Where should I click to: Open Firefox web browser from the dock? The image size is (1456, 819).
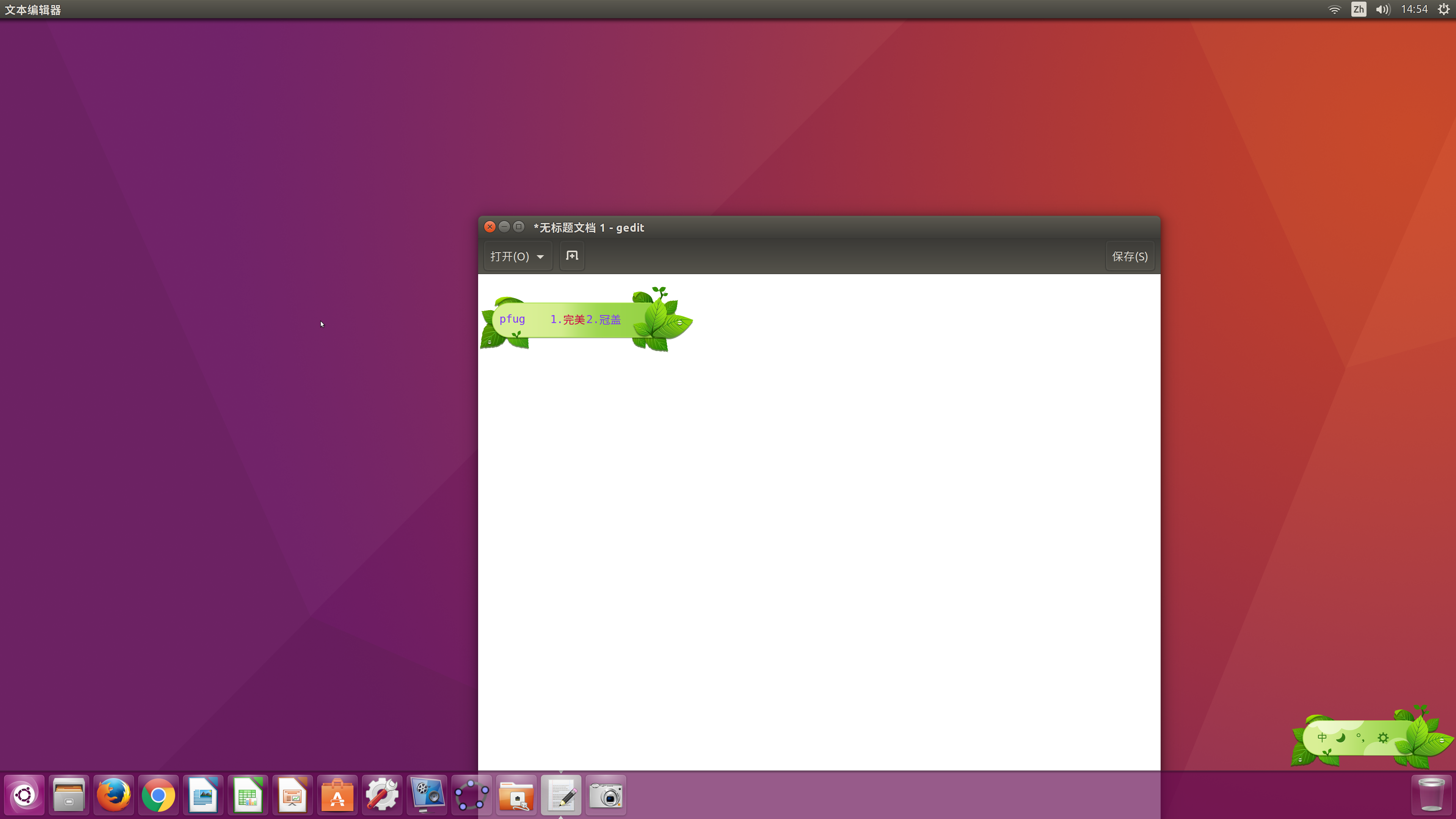coord(114,795)
